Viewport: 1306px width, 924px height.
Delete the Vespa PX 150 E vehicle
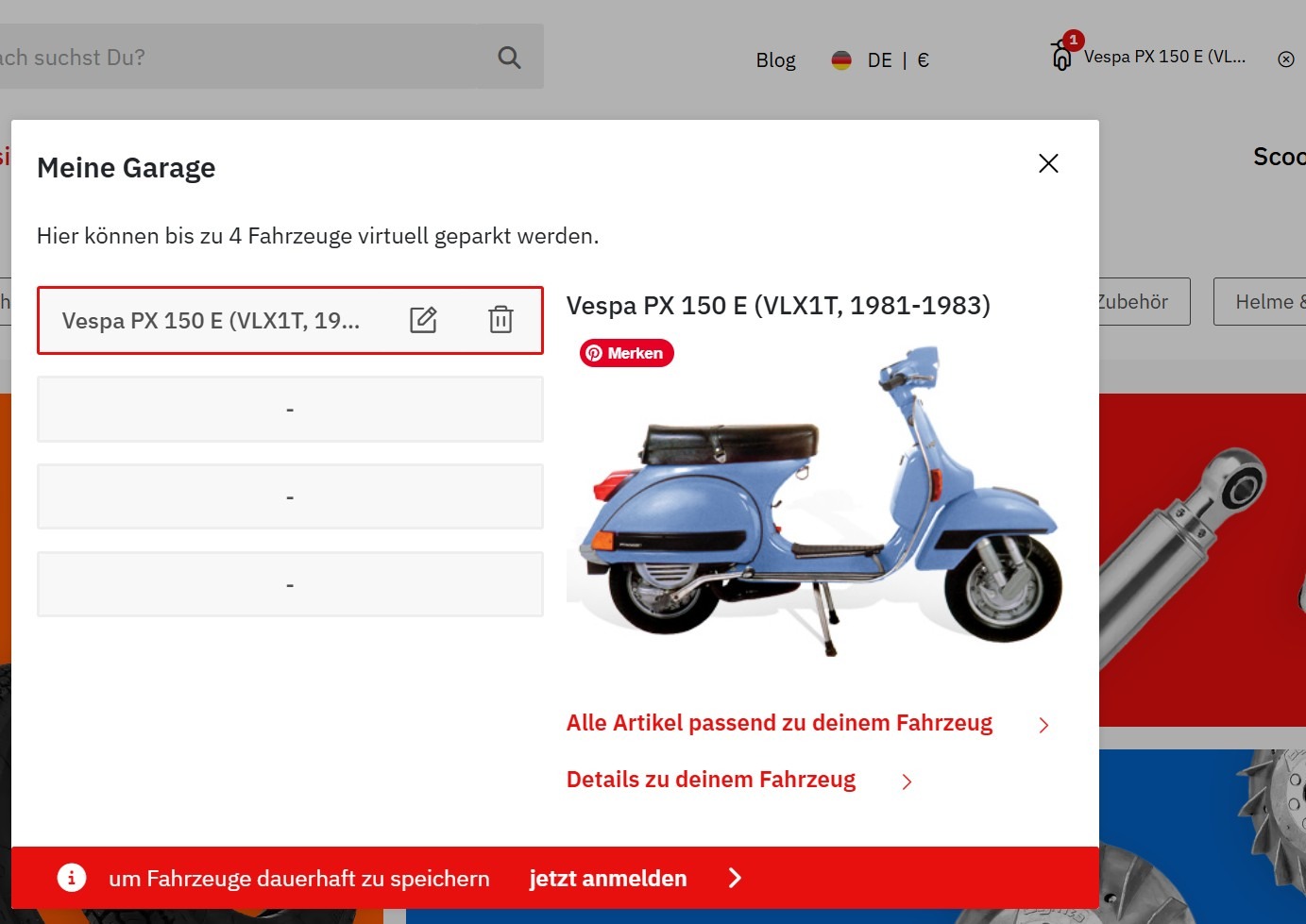tap(500, 320)
